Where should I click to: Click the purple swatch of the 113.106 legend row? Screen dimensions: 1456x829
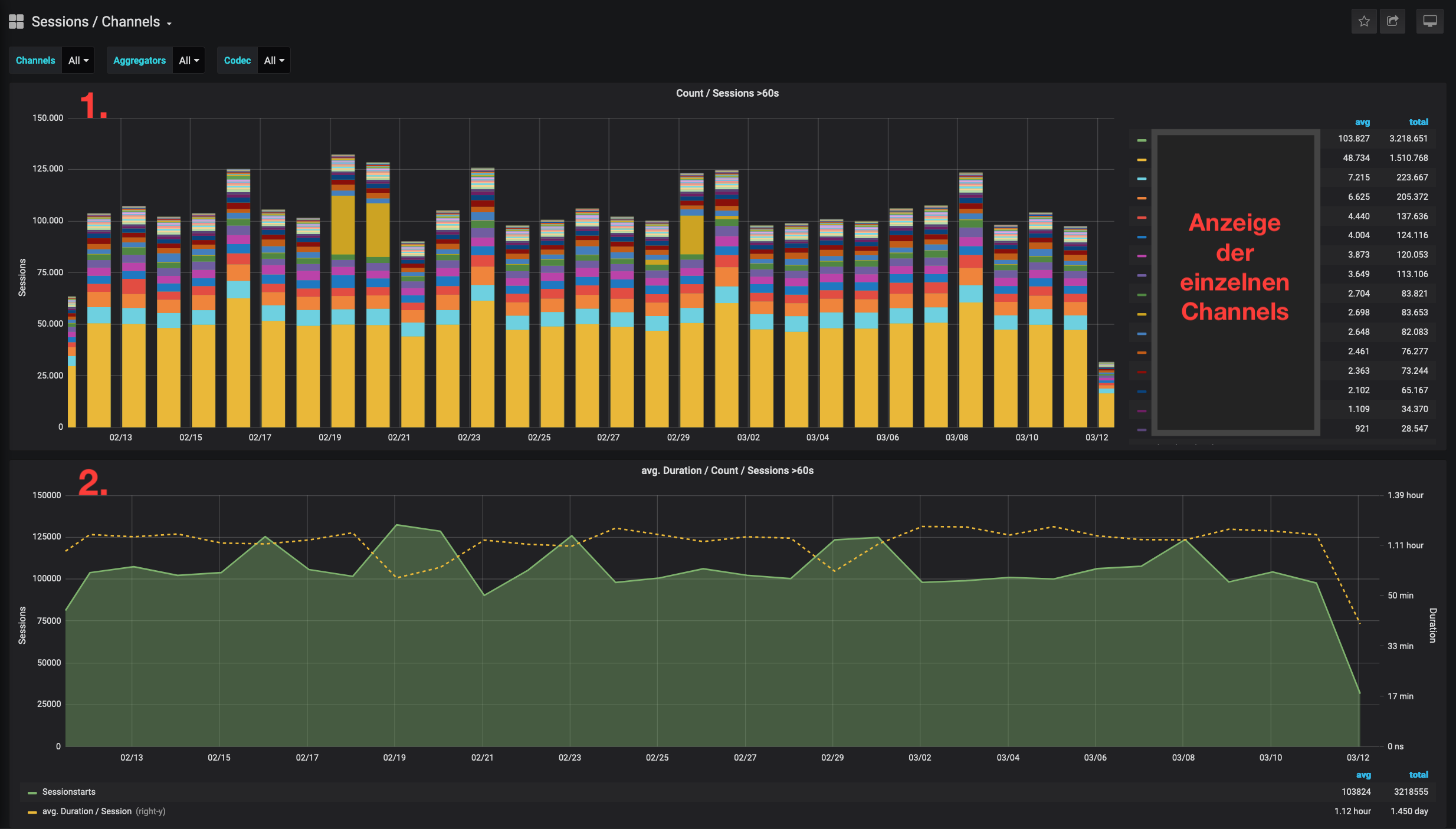tap(1142, 275)
